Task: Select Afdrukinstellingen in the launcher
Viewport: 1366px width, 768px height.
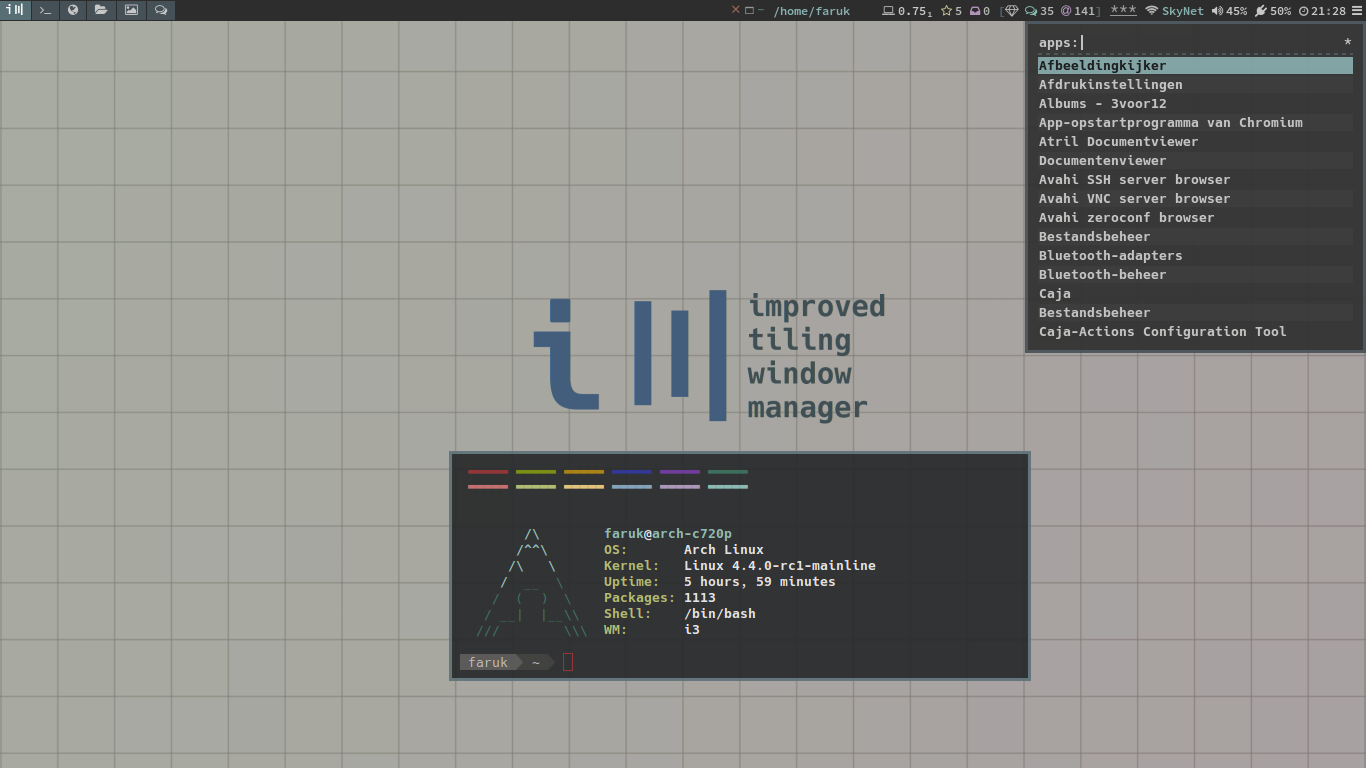Action: pos(1195,85)
